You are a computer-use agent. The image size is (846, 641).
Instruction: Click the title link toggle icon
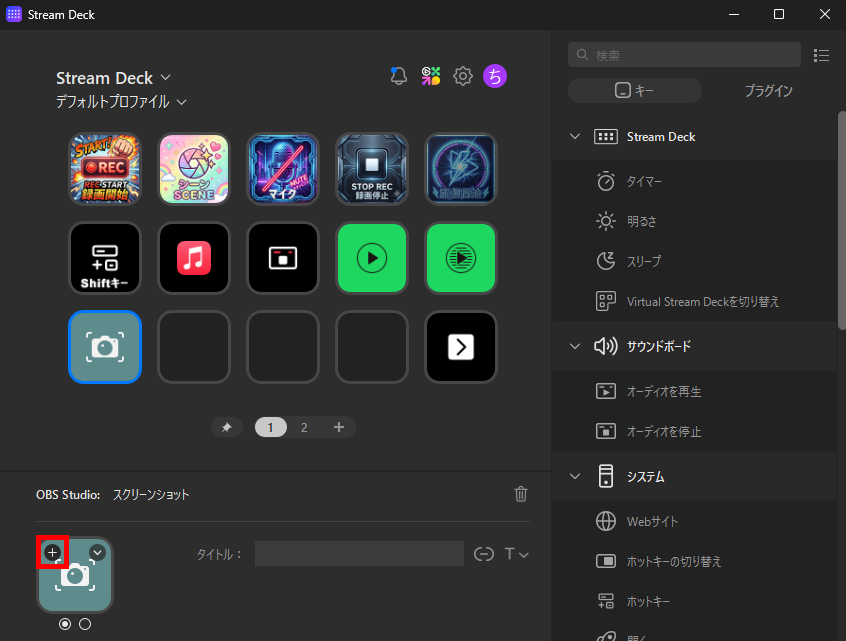tap(483, 554)
